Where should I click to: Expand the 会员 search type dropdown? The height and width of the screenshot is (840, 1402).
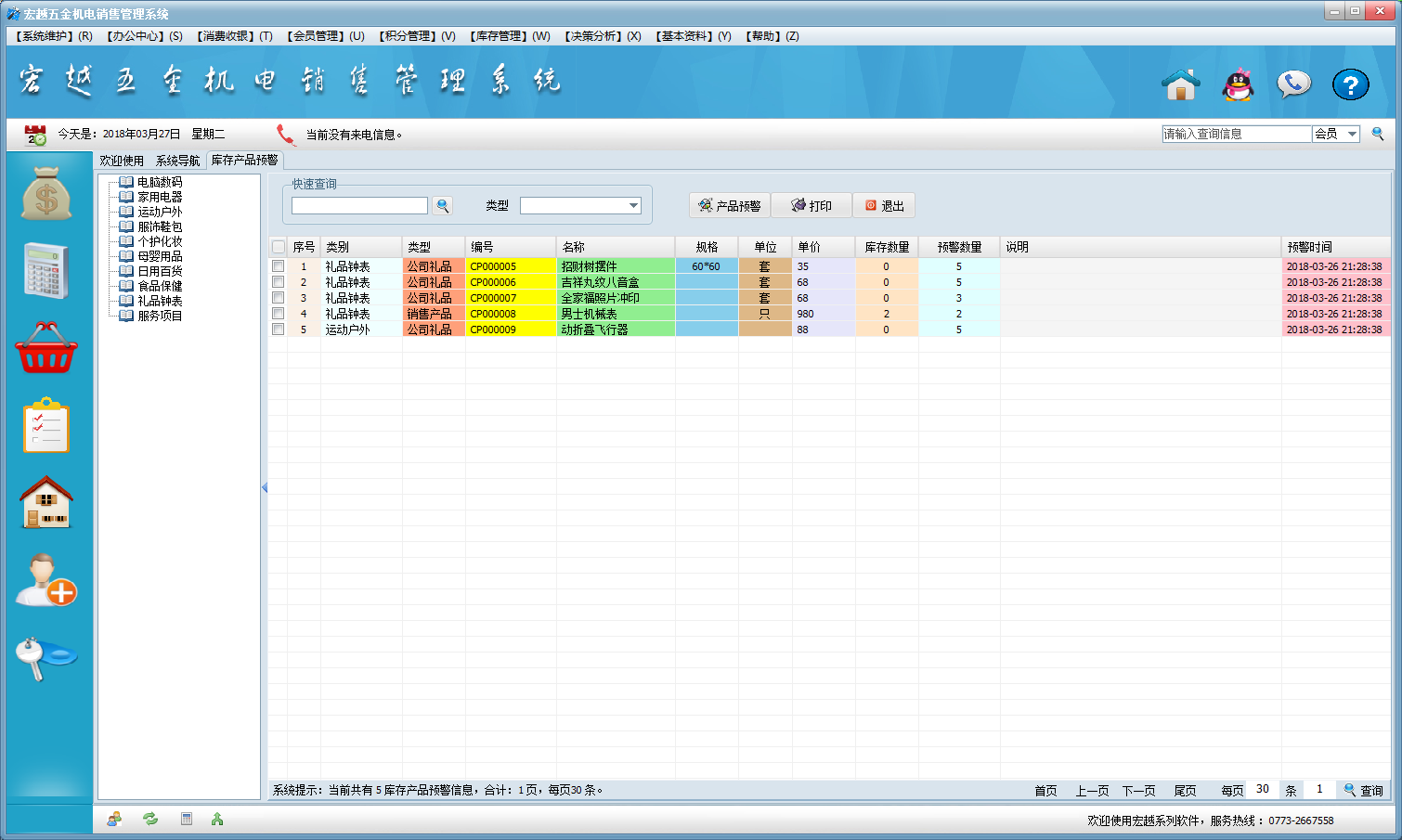click(1352, 134)
